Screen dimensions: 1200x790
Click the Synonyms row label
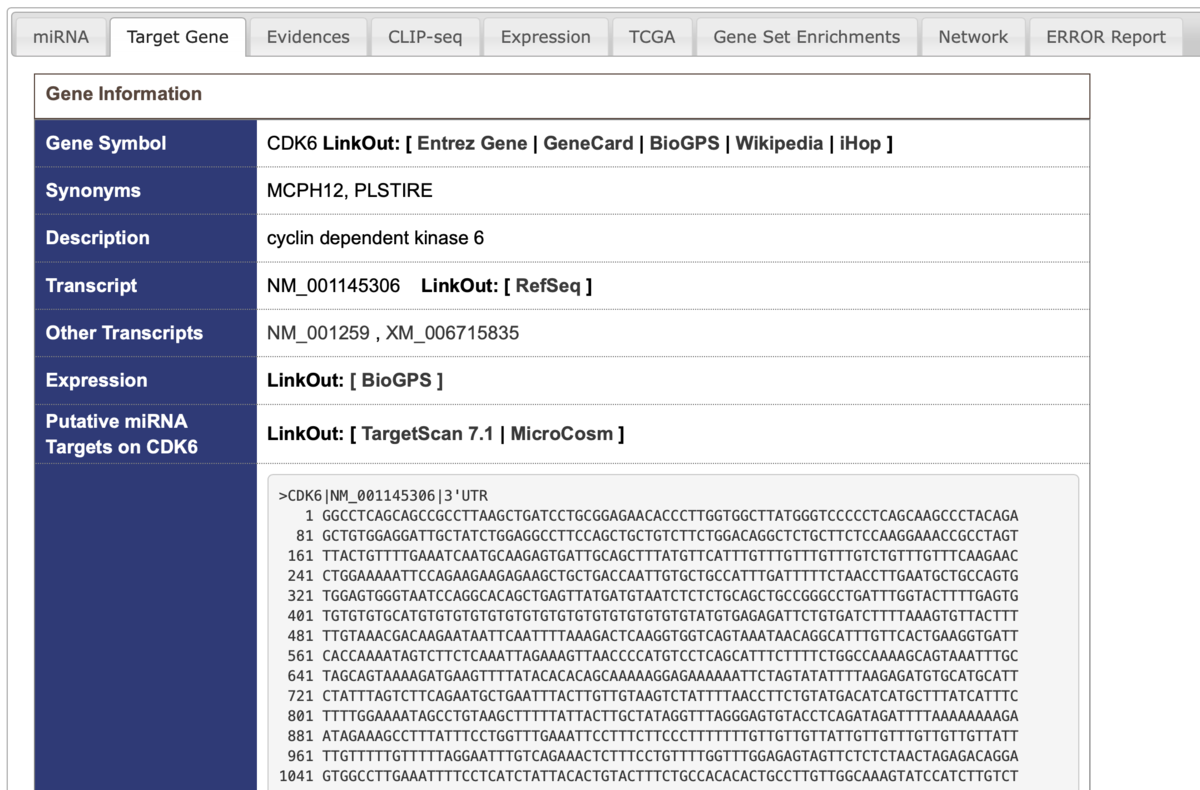[93, 190]
